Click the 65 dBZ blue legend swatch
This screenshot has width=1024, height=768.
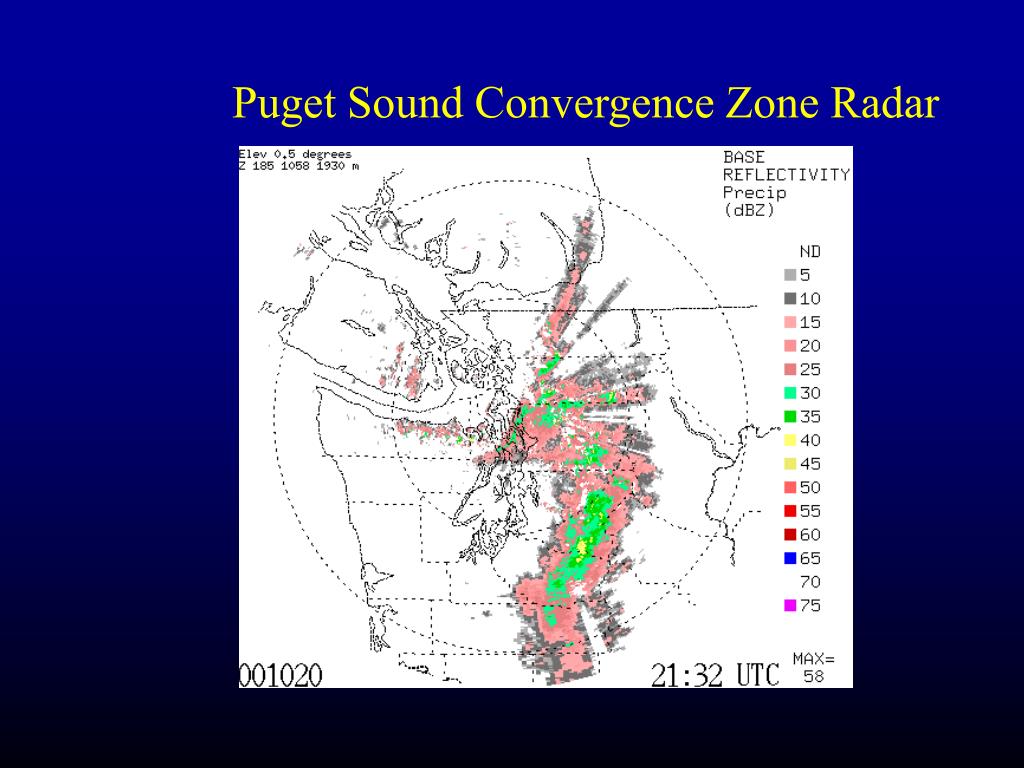pyautogui.click(x=790, y=558)
